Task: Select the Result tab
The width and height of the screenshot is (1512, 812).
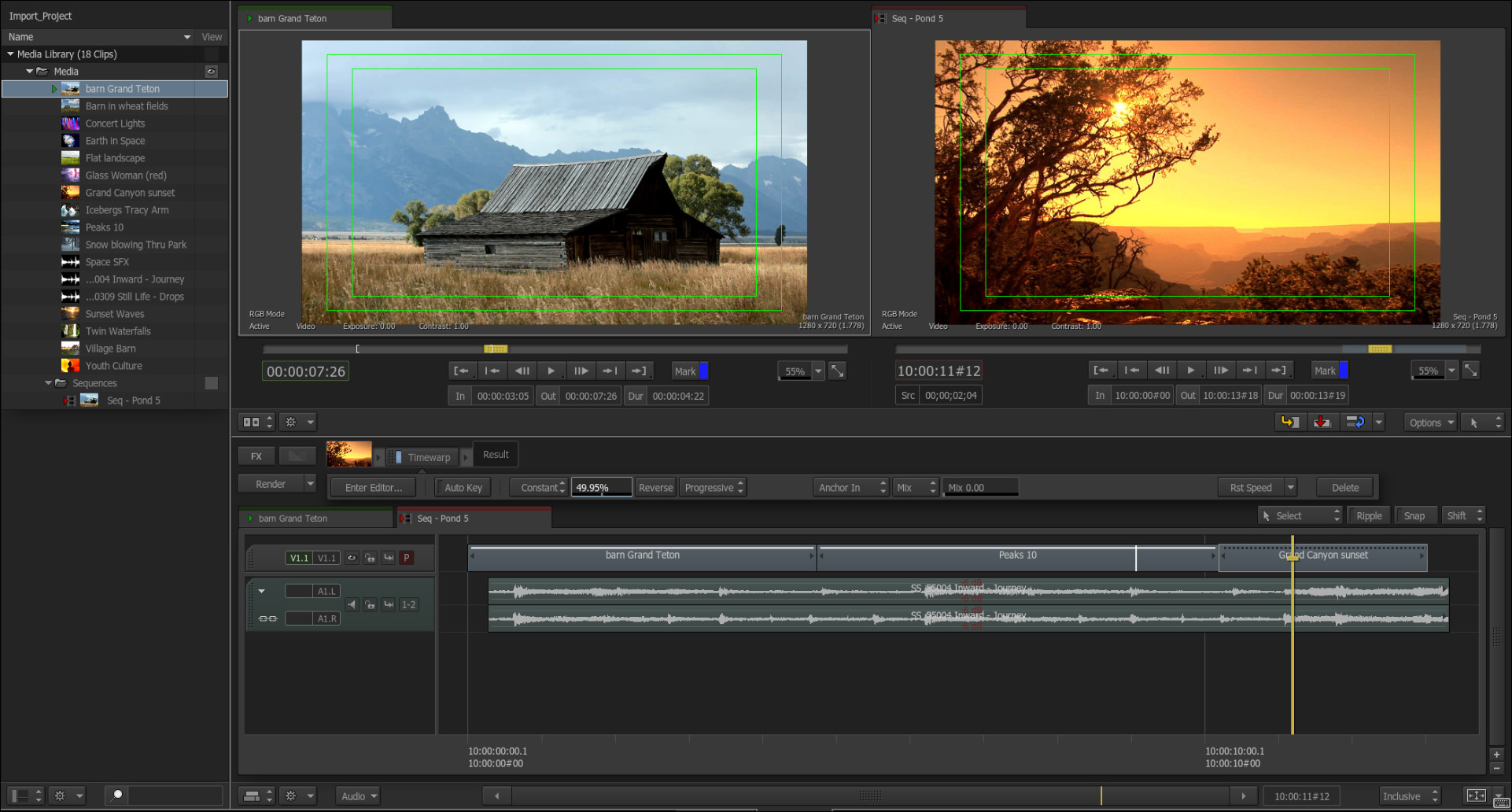Action: (496, 454)
